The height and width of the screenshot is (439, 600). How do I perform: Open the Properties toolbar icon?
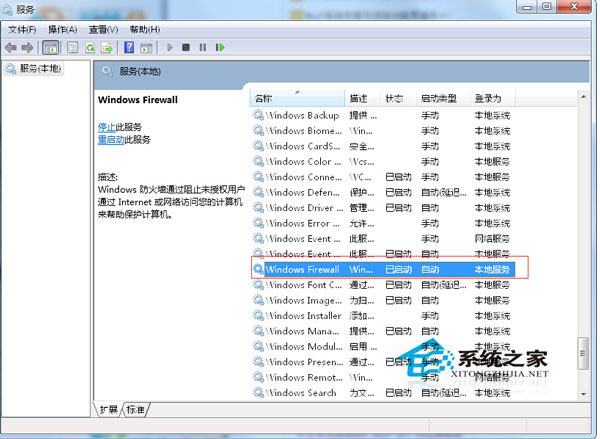(72, 48)
